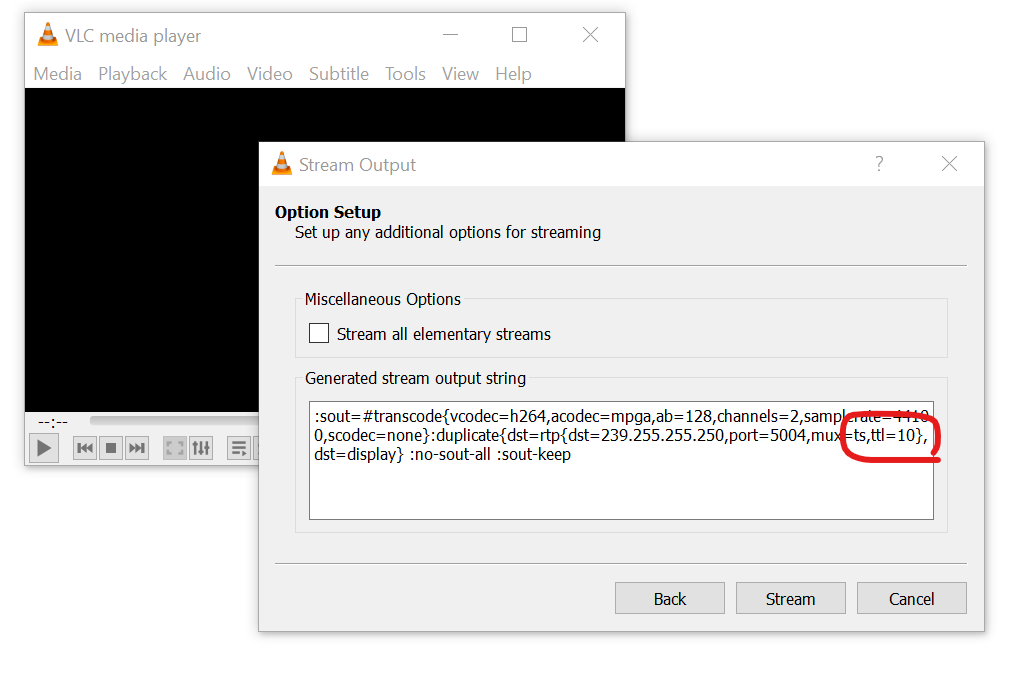This screenshot has width=1035, height=688.
Task: Click the Option Setup heading
Action: click(328, 212)
